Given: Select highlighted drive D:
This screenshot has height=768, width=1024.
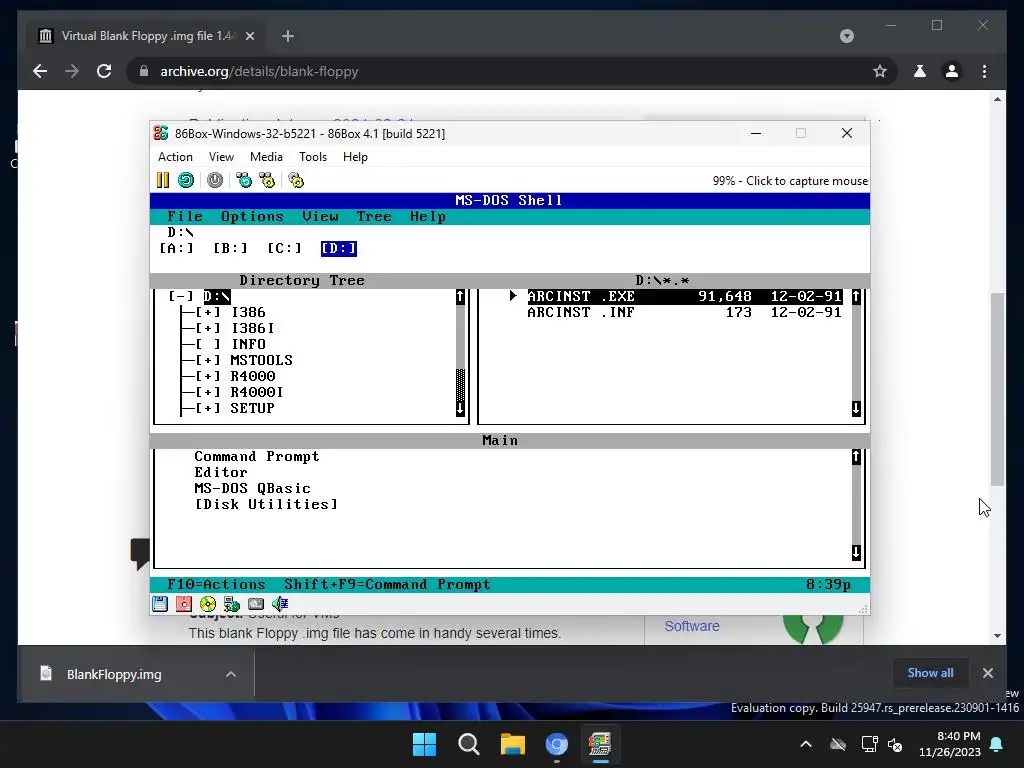Looking at the screenshot, I should (x=338, y=248).
